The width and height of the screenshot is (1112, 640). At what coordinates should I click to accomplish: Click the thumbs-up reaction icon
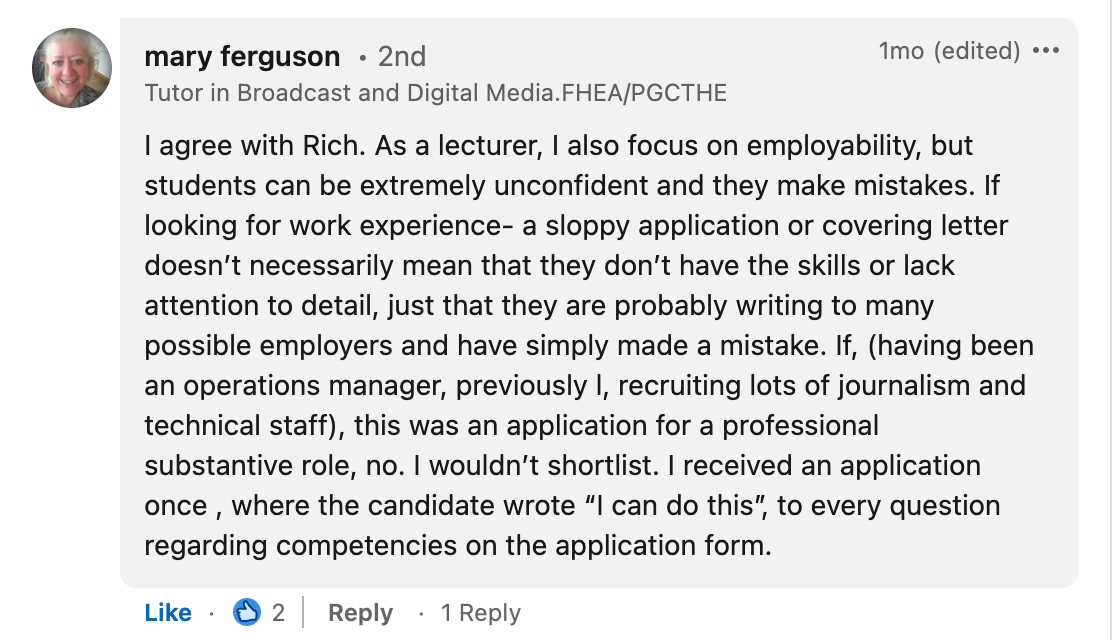coord(246,612)
